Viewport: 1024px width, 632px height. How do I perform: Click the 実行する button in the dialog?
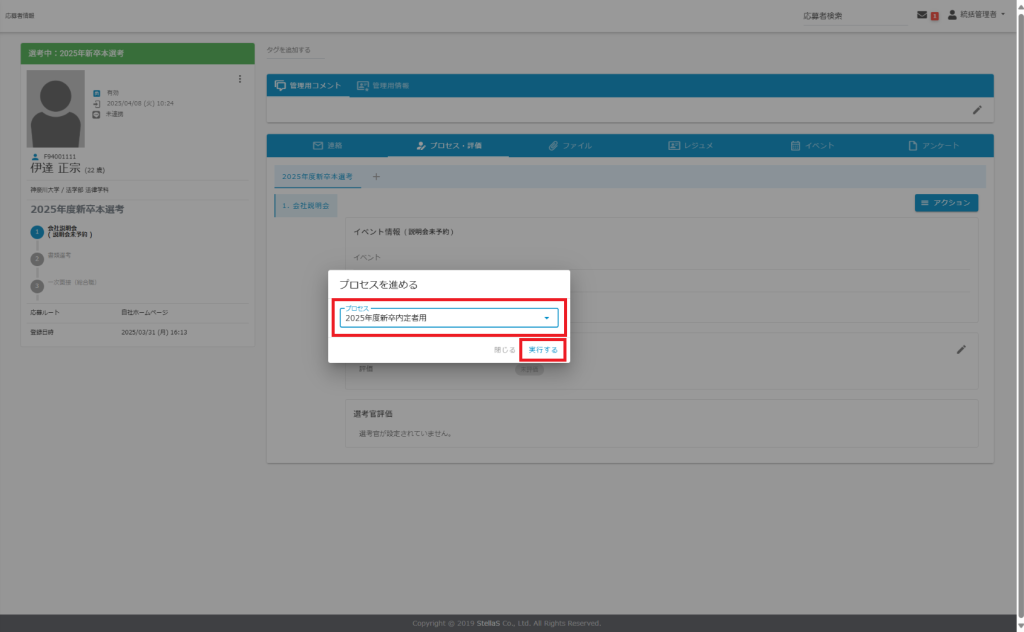543,350
